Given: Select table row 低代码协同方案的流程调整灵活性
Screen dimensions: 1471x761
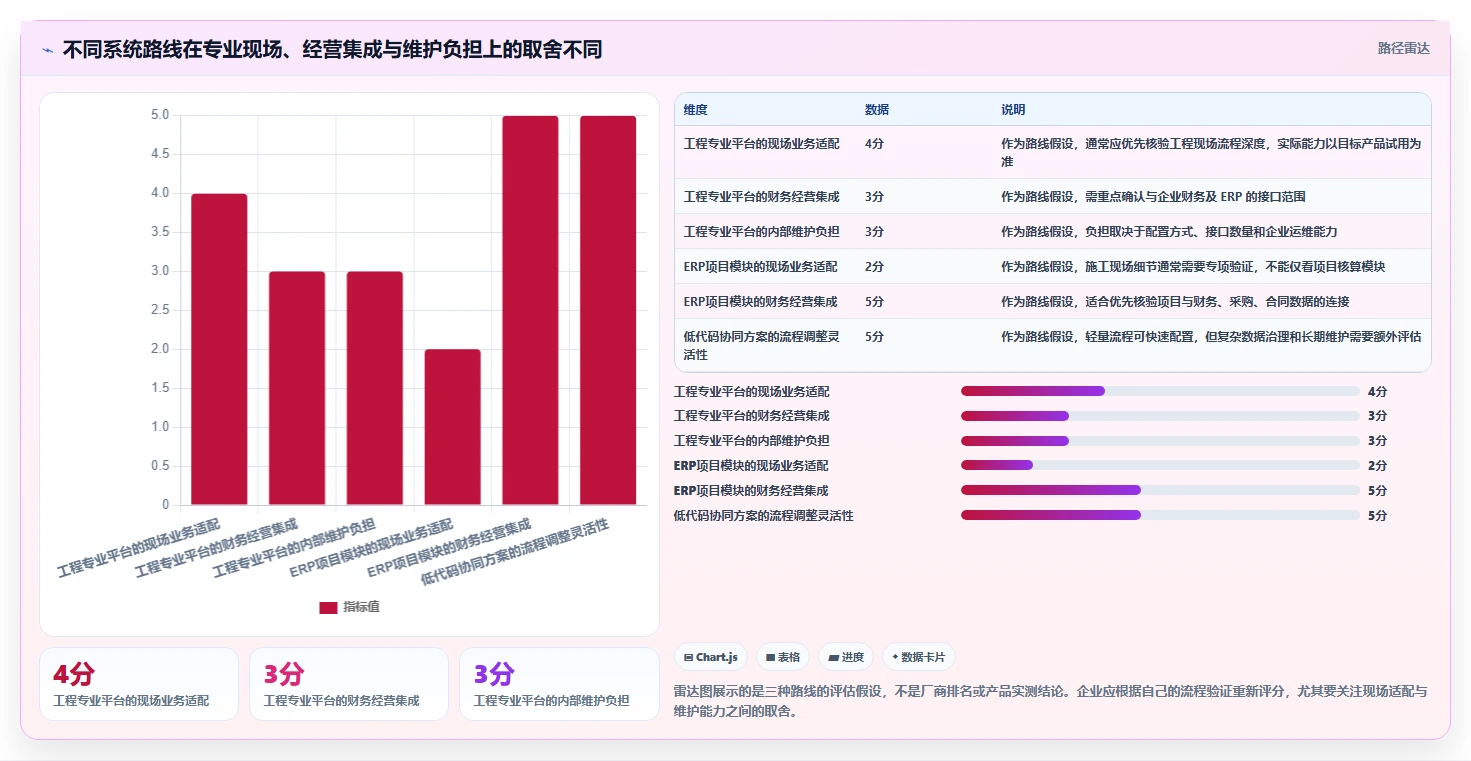Looking at the screenshot, I should click(x=1053, y=345).
